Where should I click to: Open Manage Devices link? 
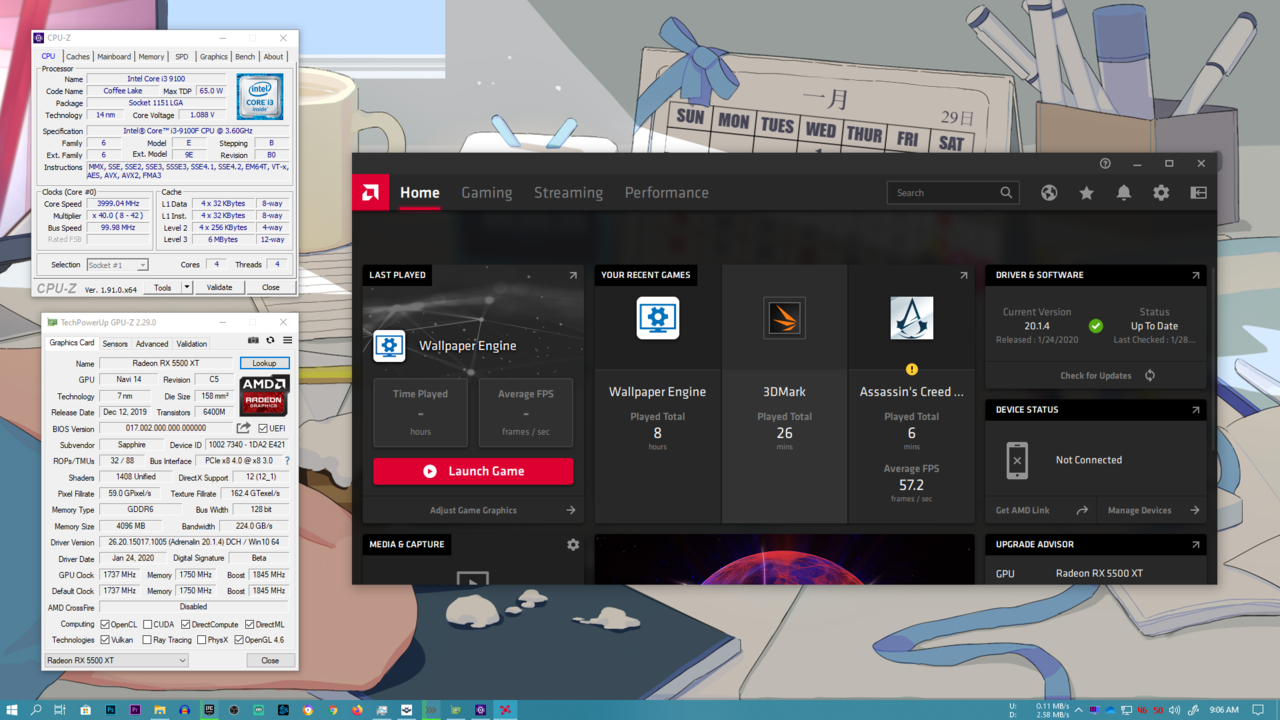[x=1140, y=510]
